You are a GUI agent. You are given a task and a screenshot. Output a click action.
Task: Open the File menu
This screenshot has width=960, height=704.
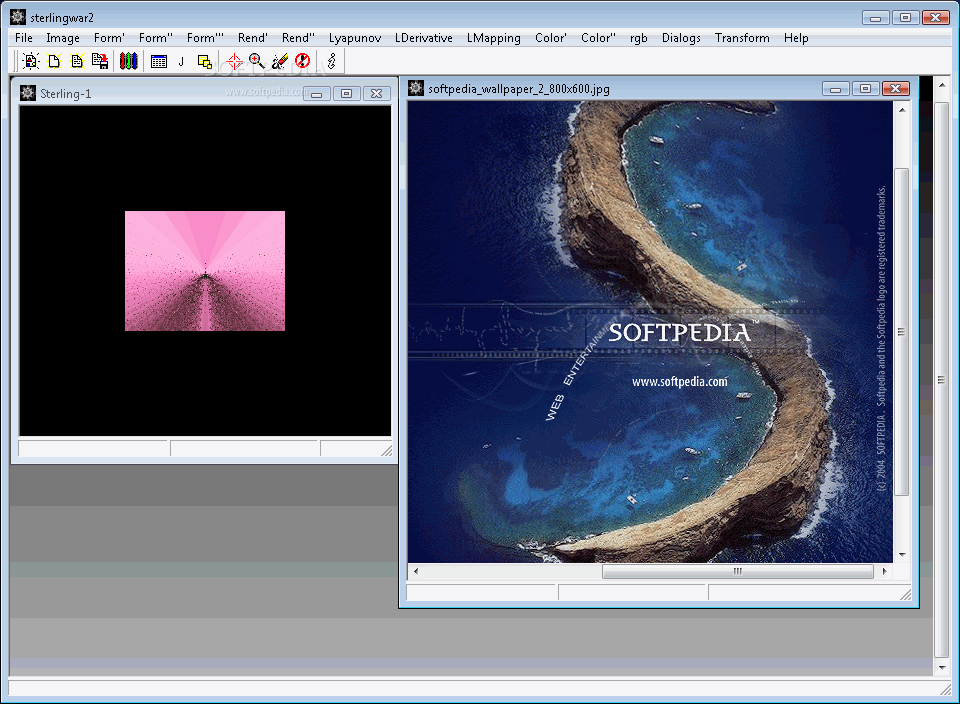pos(24,38)
